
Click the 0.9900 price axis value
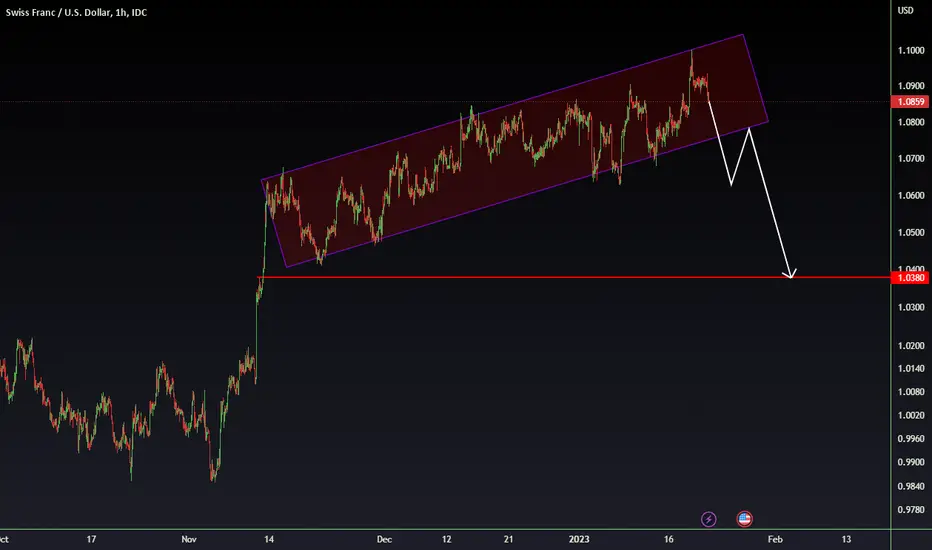point(911,462)
